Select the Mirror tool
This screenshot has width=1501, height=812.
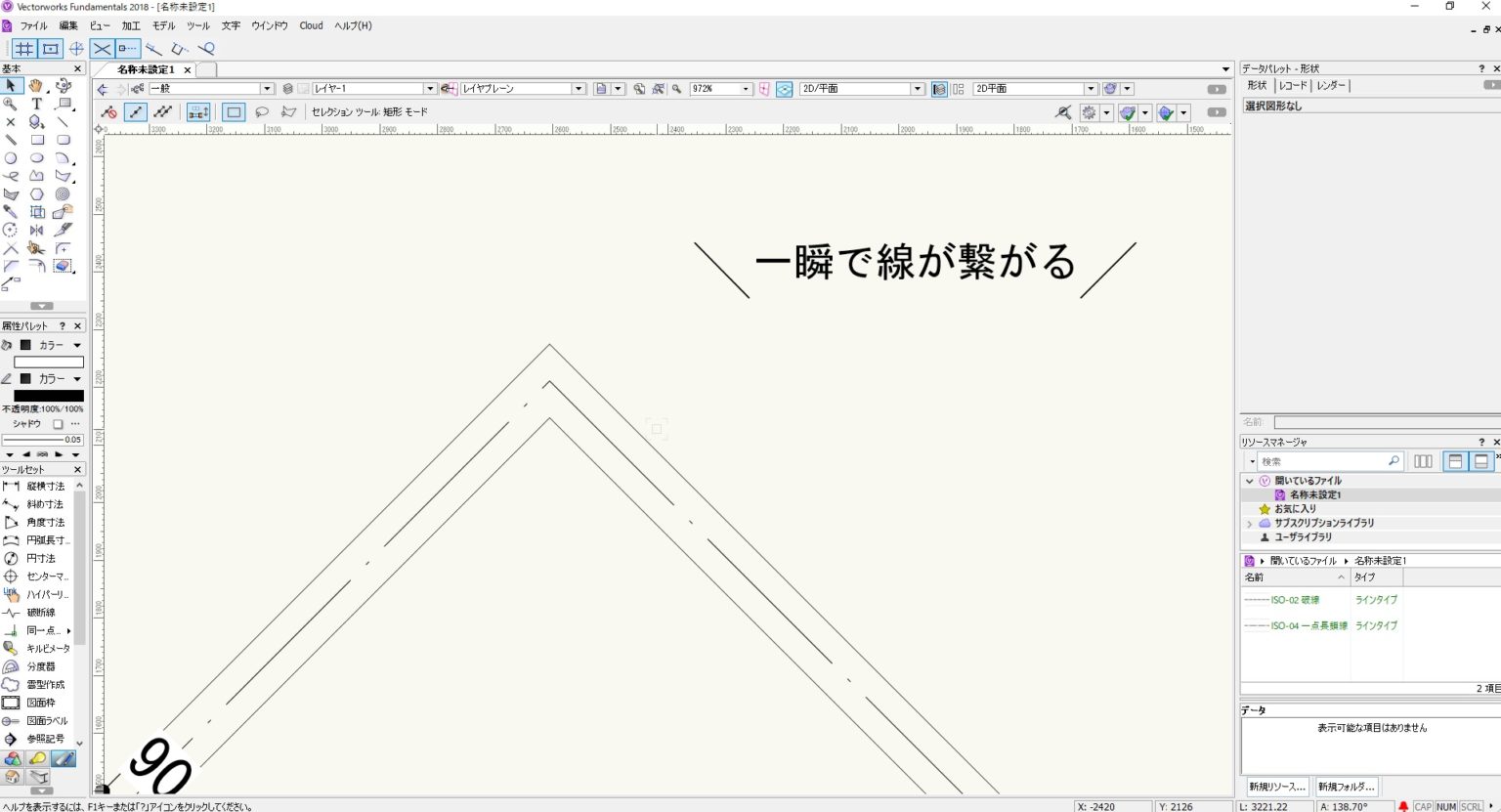[x=36, y=231]
